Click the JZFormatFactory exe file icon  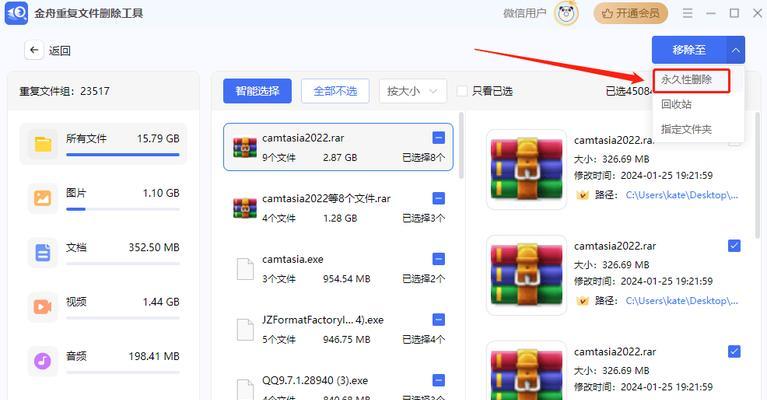pos(245,330)
